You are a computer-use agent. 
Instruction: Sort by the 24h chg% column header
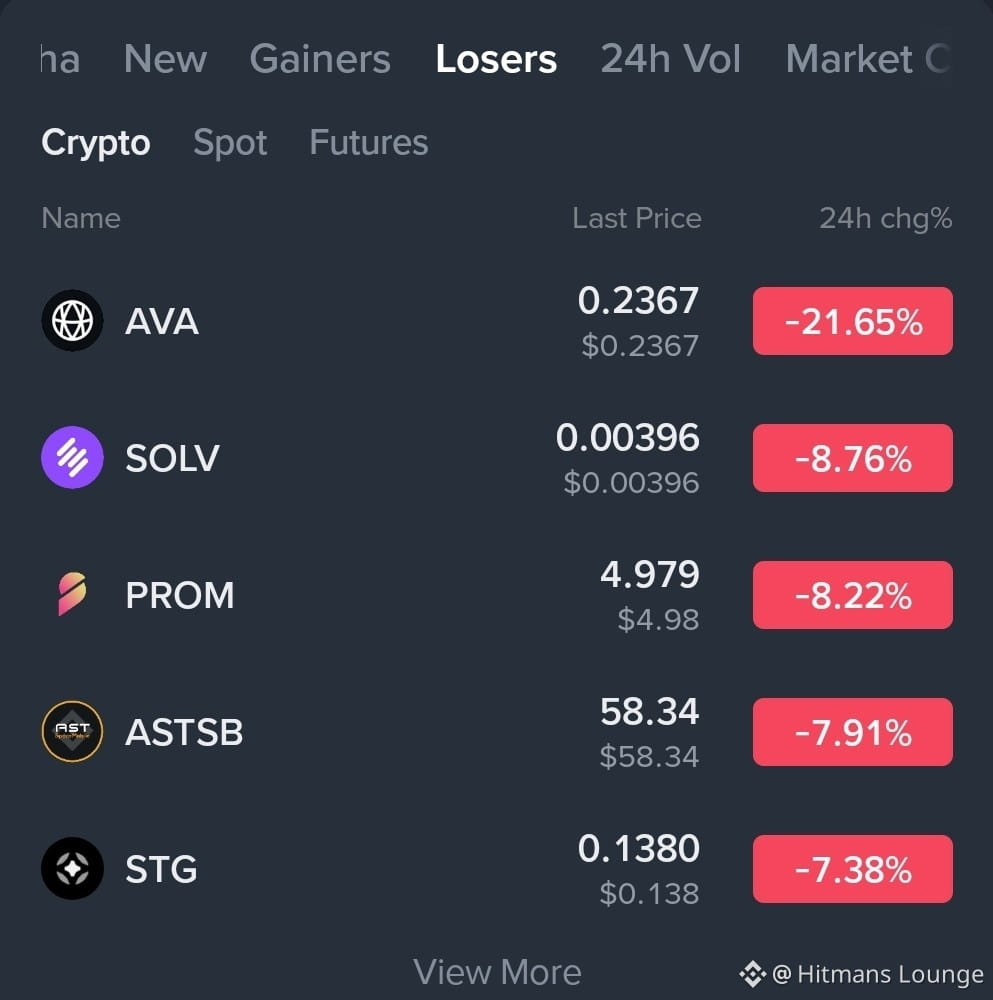point(885,218)
